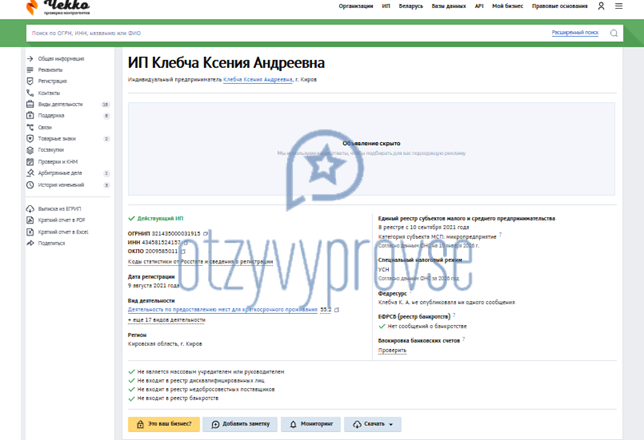Click the Поделиться share icon
Viewport: 644px width, 440px height.
tap(30, 243)
